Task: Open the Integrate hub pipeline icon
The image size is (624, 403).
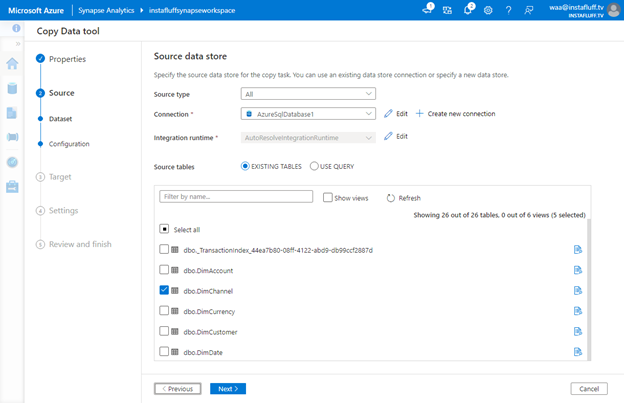Action: (x=12, y=137)
